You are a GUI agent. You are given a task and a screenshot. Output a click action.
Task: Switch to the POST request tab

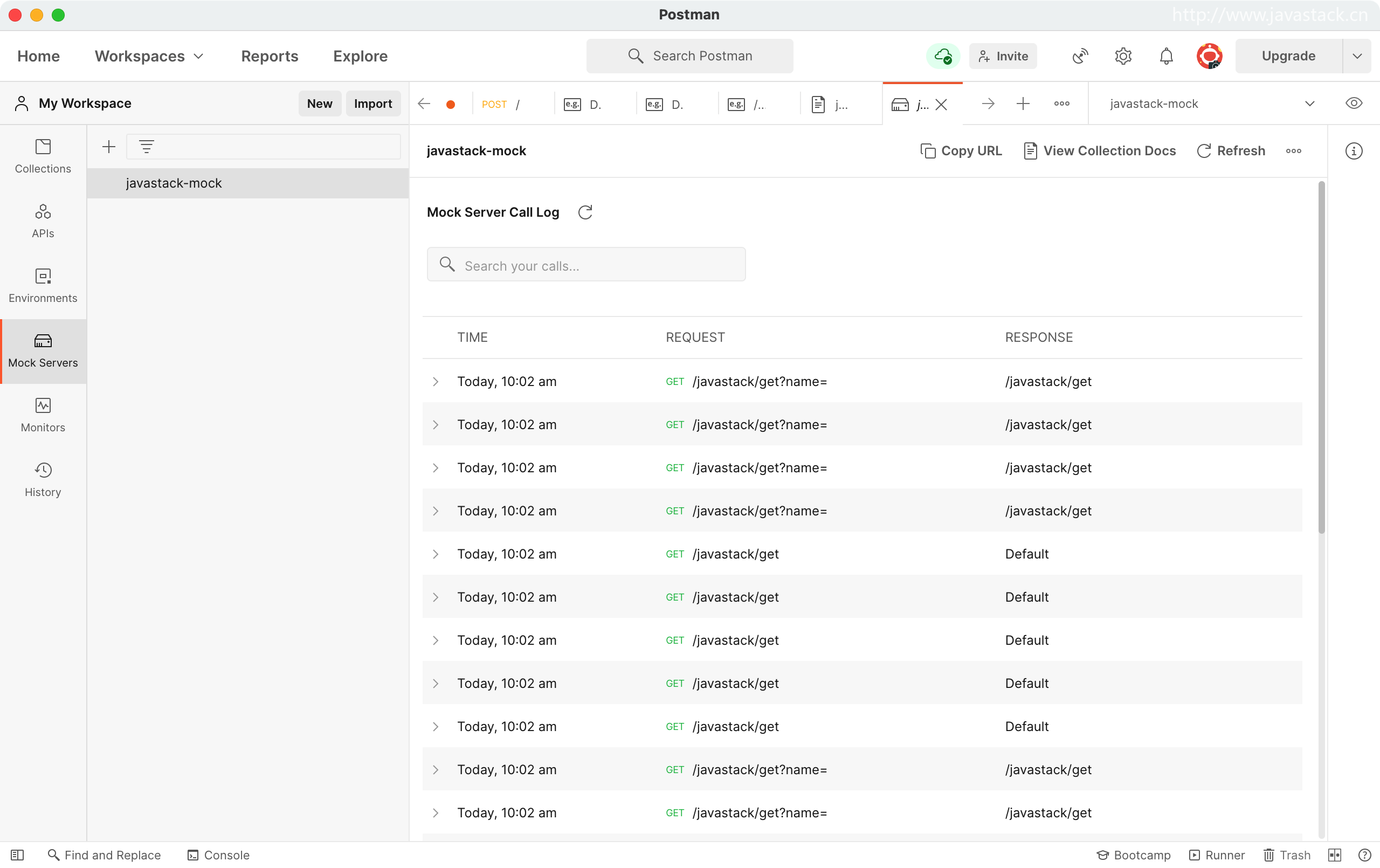(501, 105)
